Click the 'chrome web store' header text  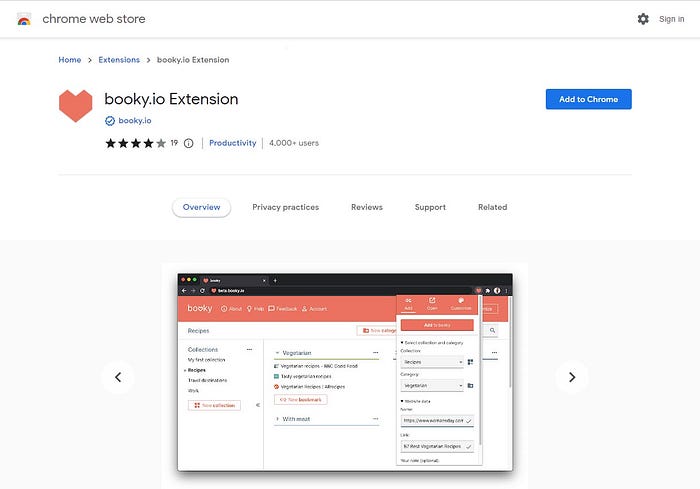(94, 19)
